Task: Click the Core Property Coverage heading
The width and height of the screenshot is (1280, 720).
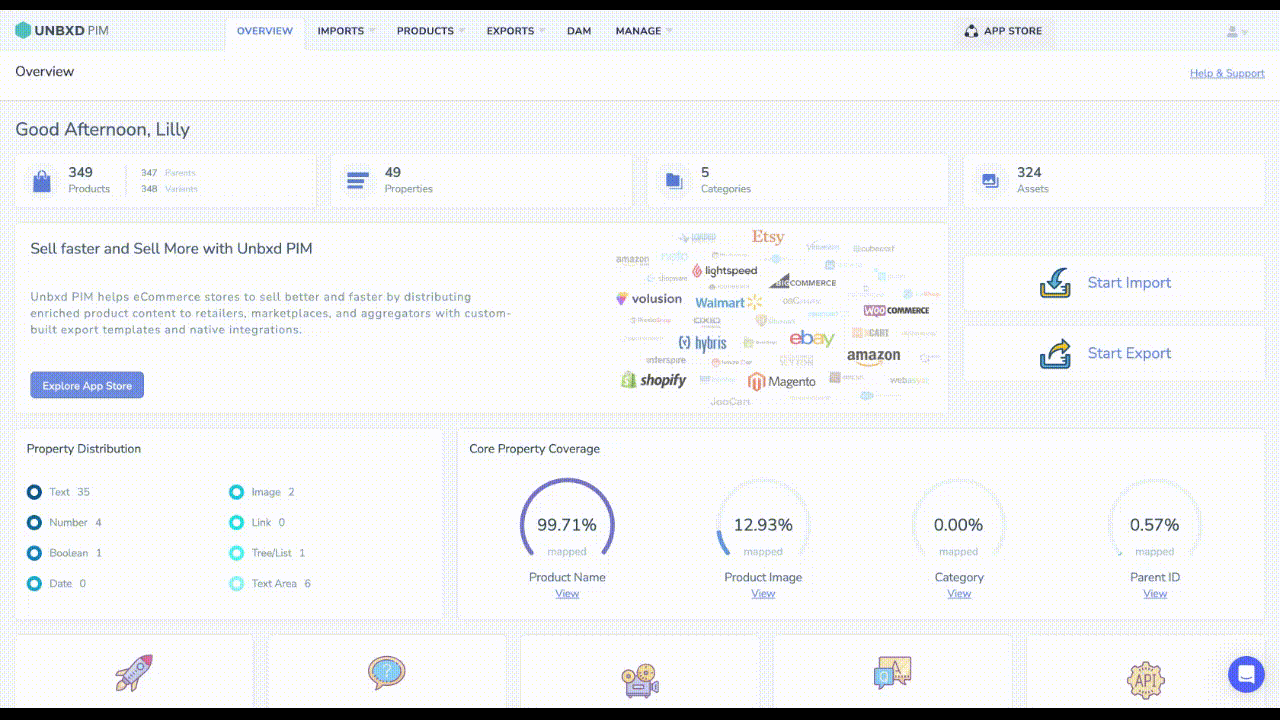Action: point(535,449)
